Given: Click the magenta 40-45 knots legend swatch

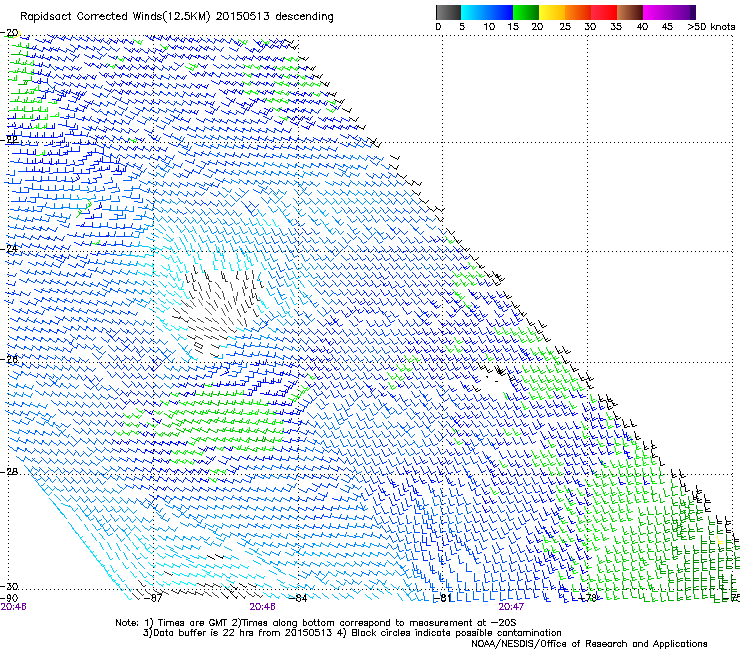Looking at the screenshot, I should [x=656, y=12].
